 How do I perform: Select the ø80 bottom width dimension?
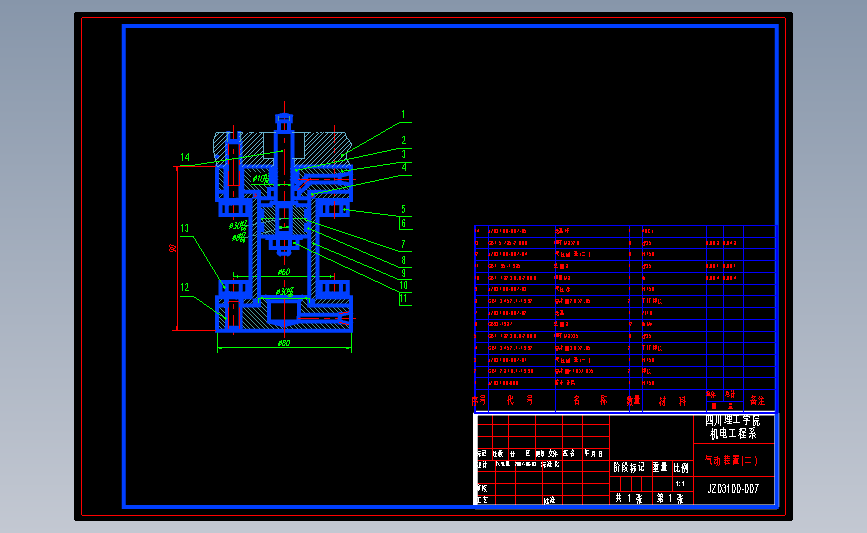click(x=284, y=343)
